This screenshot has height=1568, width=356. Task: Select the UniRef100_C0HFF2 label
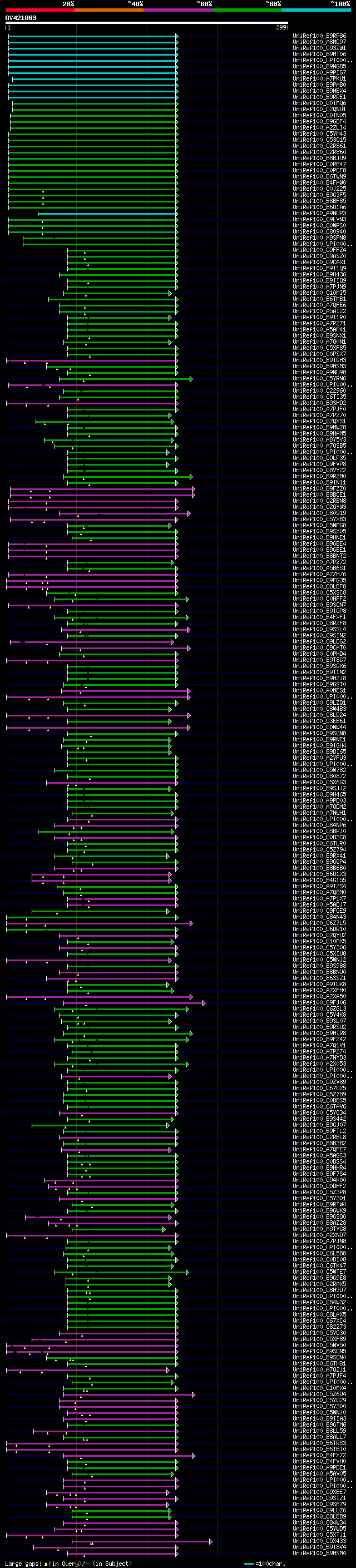319,599
